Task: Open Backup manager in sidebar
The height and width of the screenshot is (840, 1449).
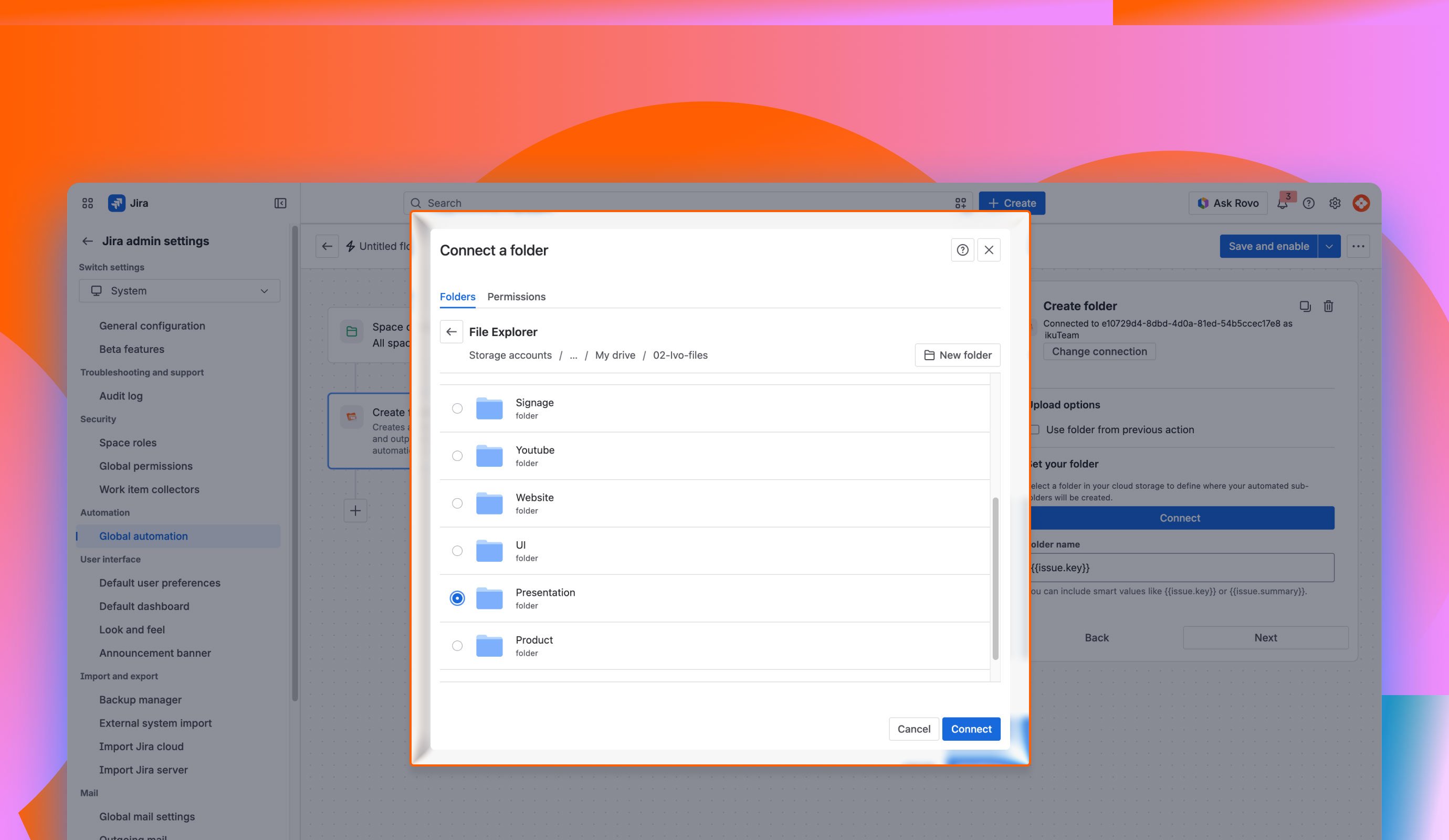Action: tap(140, 700)
